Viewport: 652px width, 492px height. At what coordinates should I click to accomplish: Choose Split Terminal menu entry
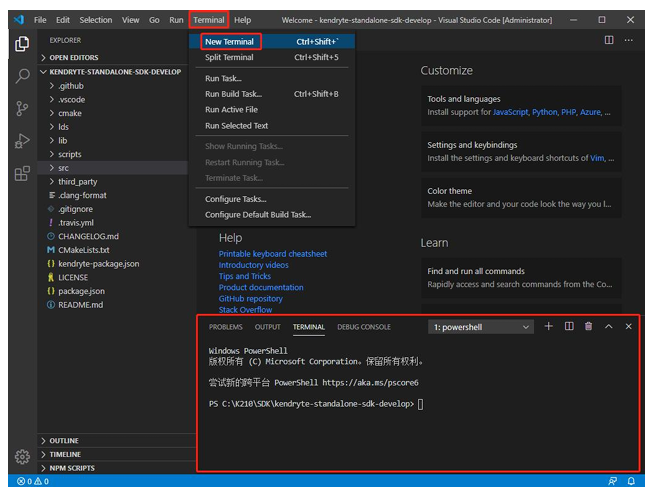pyautogui.click(x=272, y=57)
